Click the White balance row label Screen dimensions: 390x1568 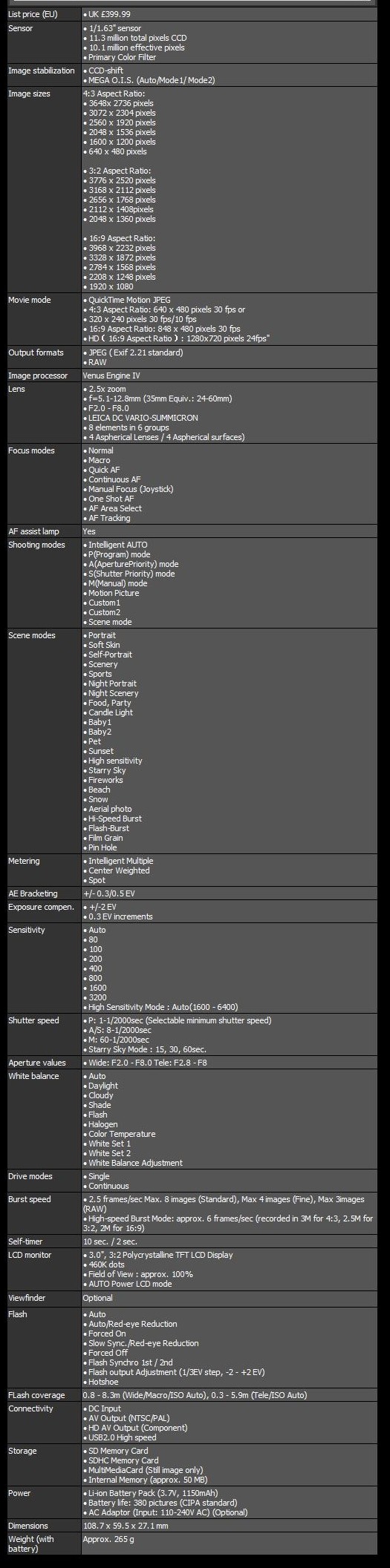[33, 1076]
